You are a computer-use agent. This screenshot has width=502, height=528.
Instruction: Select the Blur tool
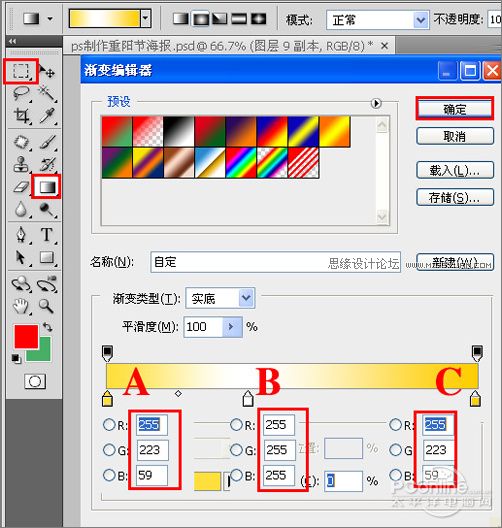coord(21,209)
